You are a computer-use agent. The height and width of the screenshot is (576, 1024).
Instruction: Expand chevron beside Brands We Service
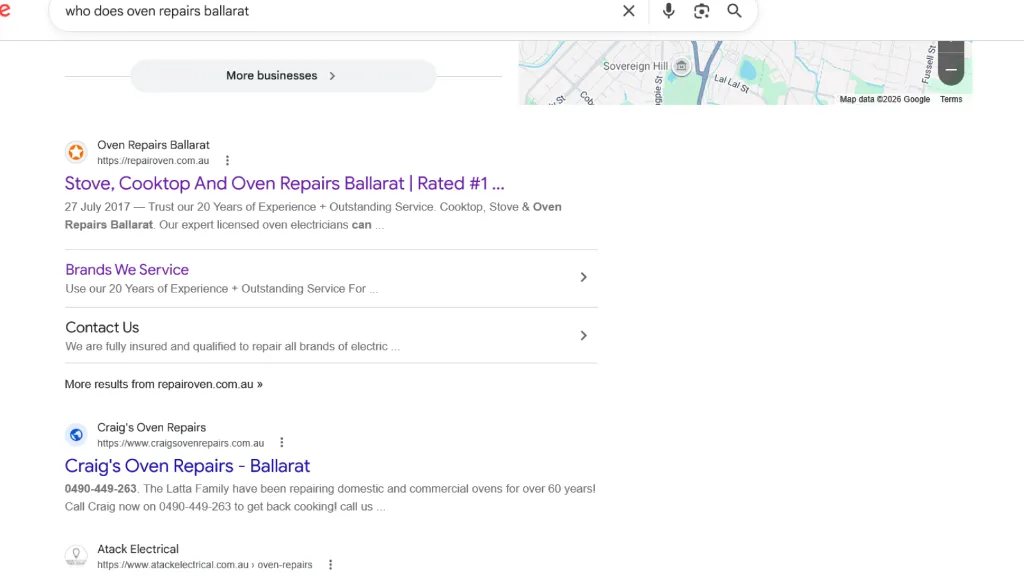click(583, 278)
